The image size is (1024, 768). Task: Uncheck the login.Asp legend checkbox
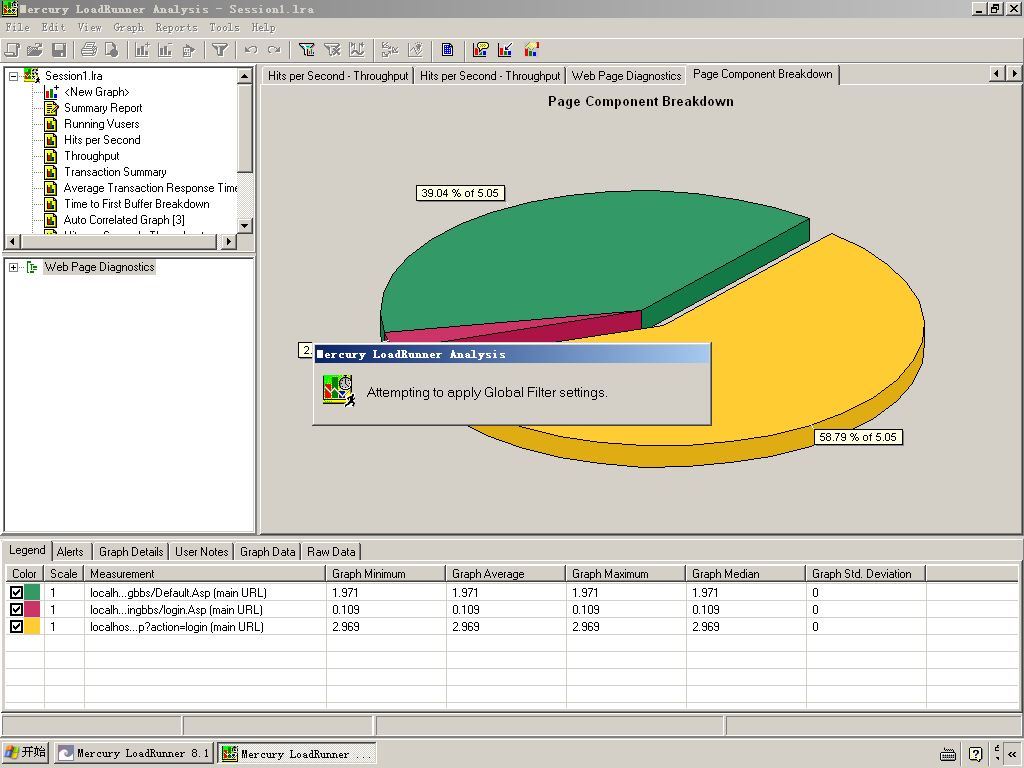pyautogui.click(x=16, y=610)
